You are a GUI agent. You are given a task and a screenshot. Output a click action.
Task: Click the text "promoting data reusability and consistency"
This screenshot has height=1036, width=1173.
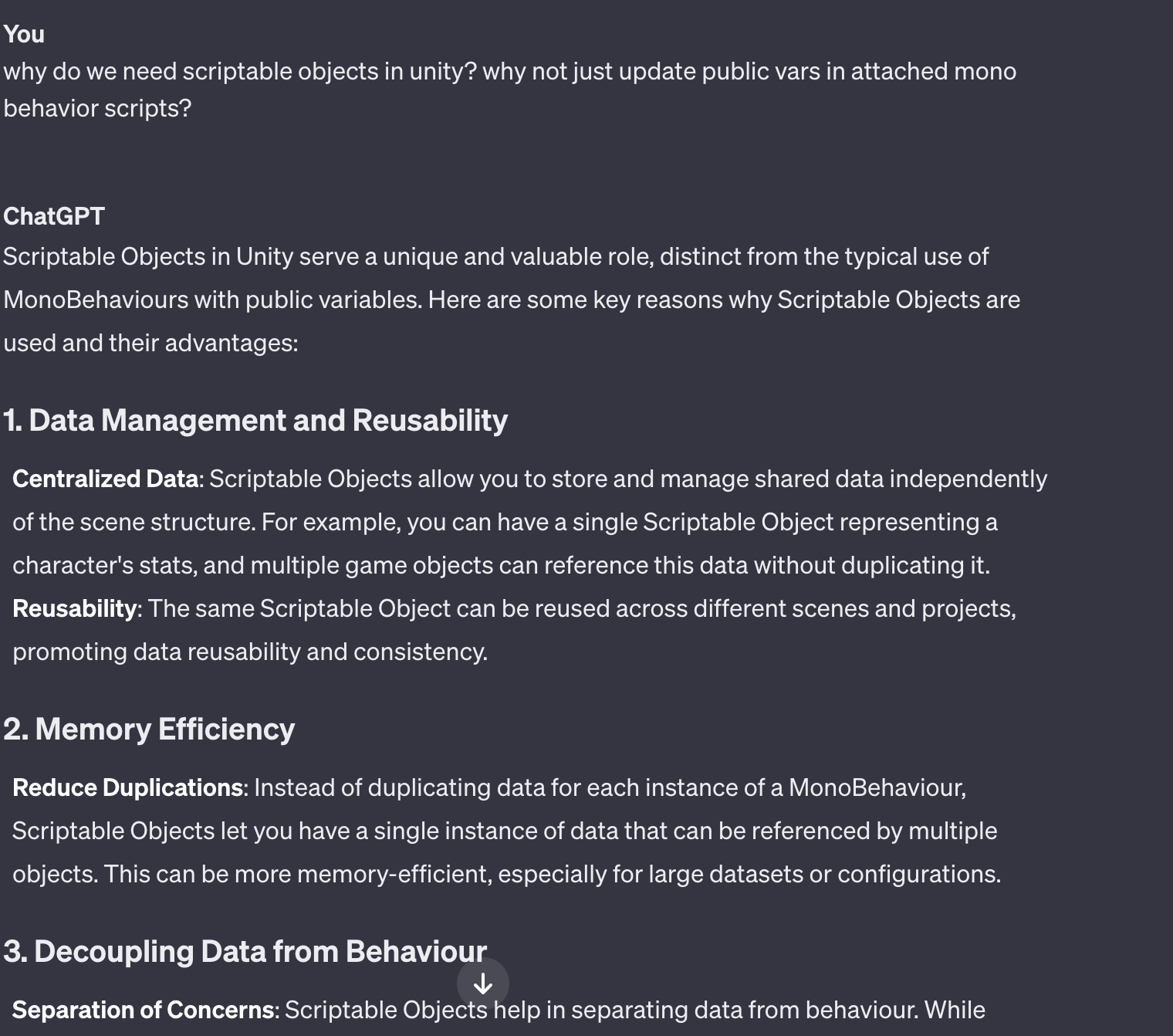(250, 652)
